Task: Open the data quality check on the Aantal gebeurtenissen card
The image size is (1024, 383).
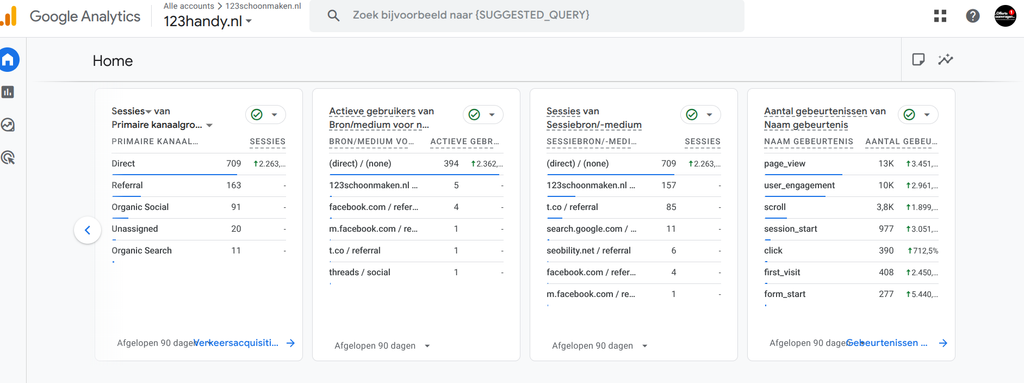Action: pyautogui.click(x=918, y=114)
